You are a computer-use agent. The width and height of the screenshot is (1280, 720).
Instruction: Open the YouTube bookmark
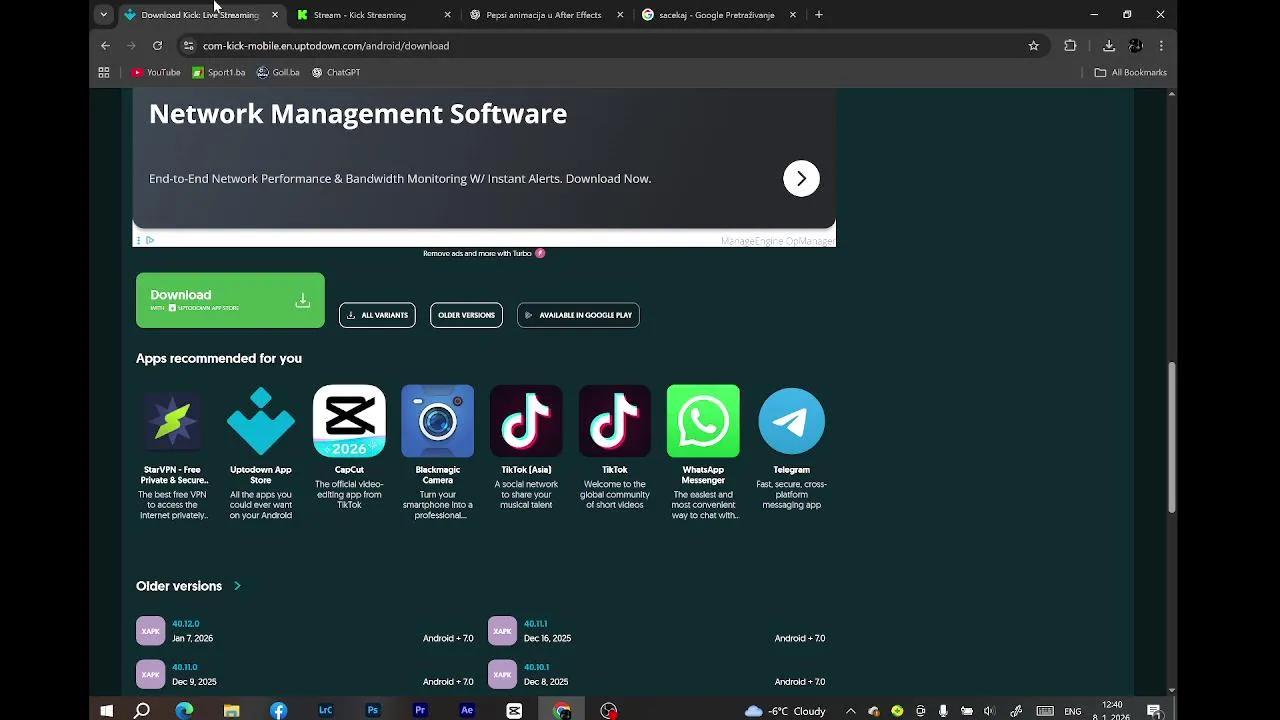pyautogui.click(x=156, y=72)
